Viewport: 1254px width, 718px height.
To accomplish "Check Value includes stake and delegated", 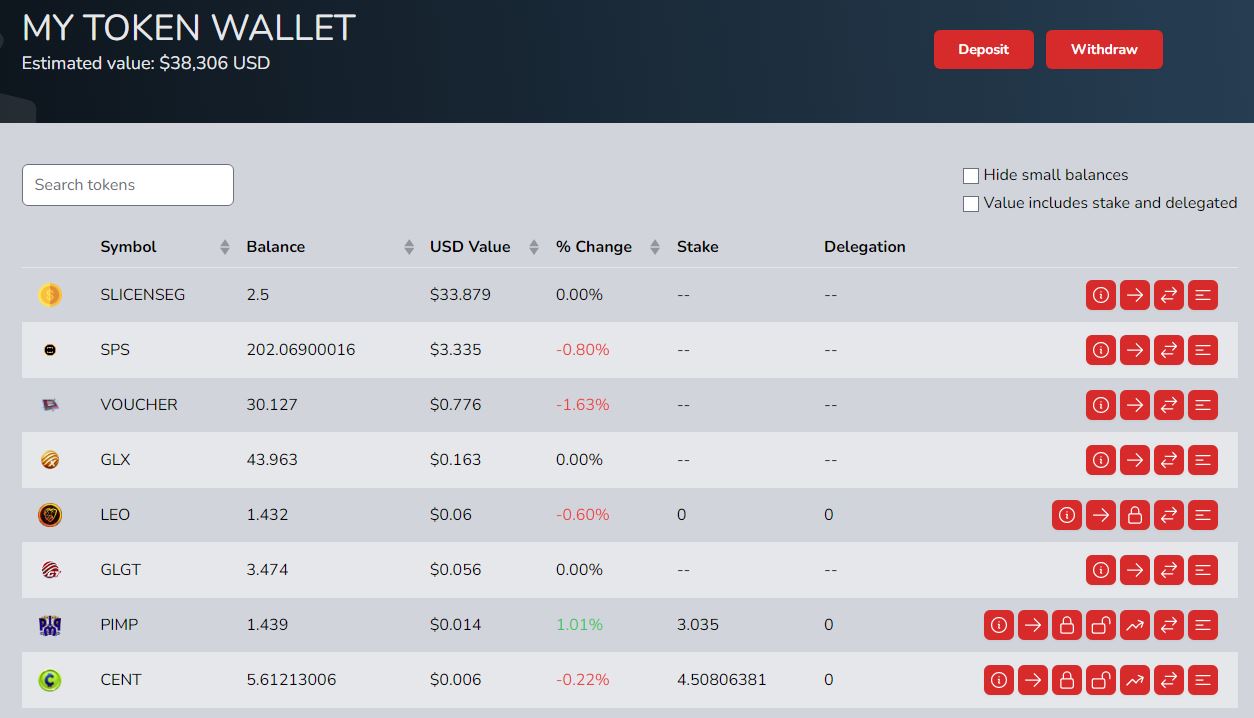I will tap(970, 204).
